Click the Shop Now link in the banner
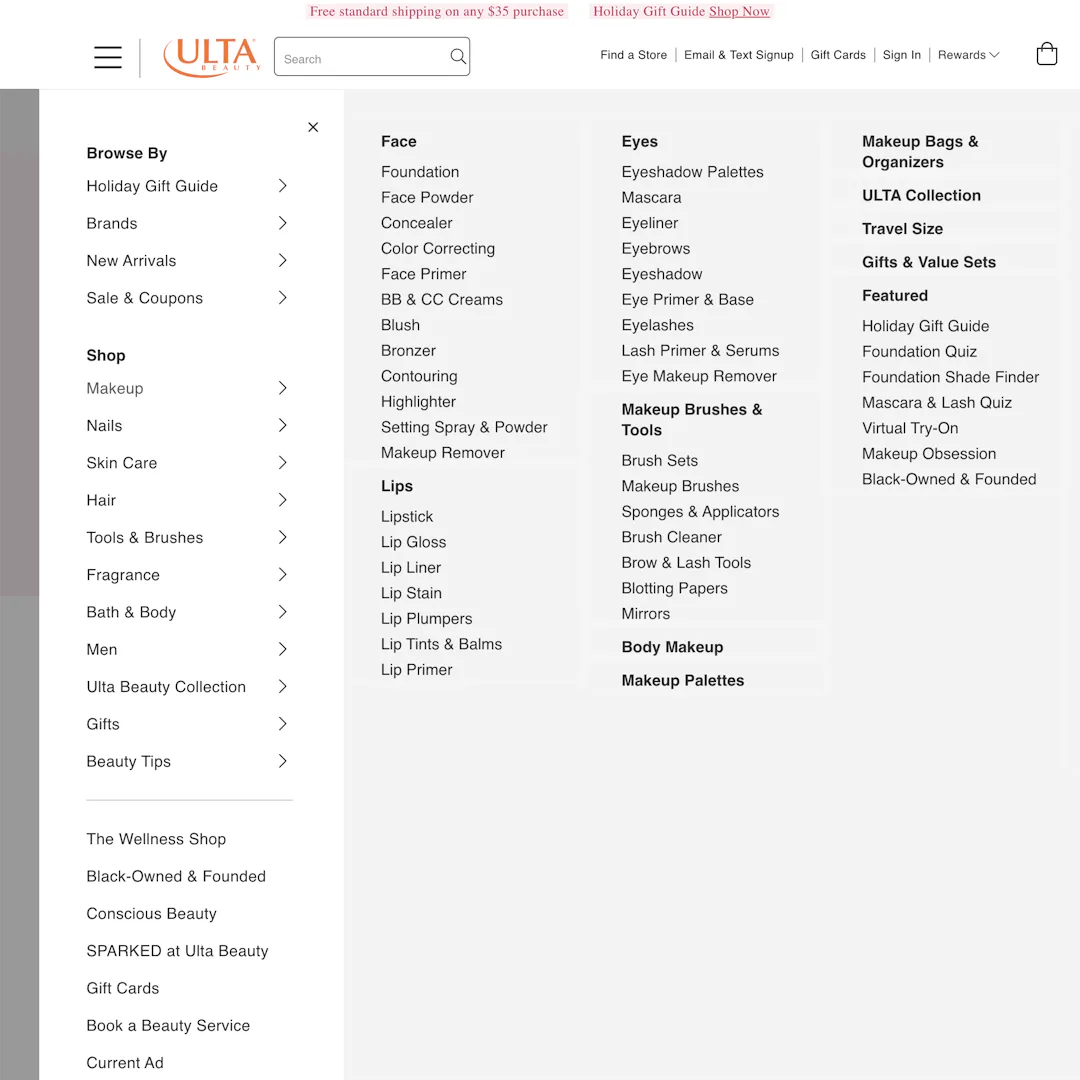 (x=739, y=11)
